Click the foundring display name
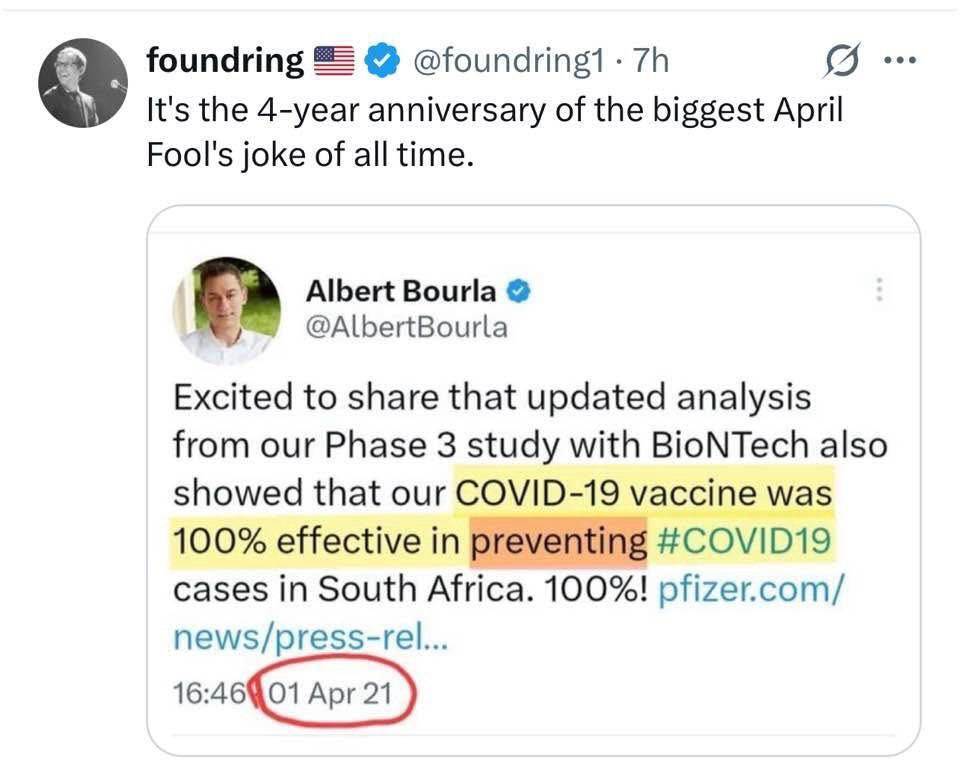This screenshot has width=960, height=761. [225, 62]
